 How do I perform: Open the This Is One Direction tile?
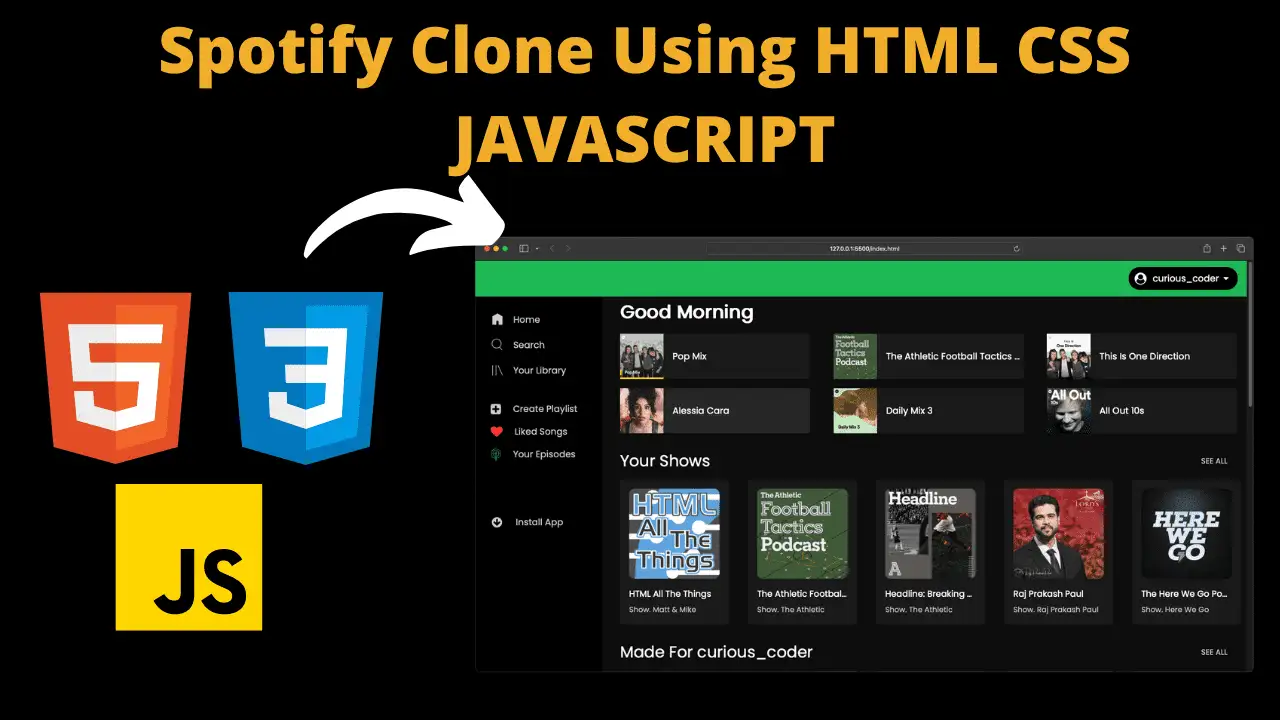click(1142, 356)
